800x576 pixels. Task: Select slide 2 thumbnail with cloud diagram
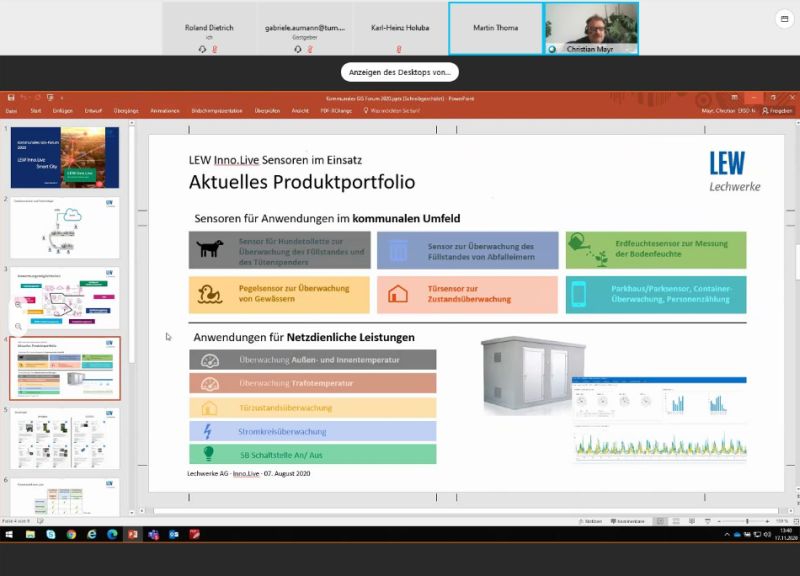point(65,228)
